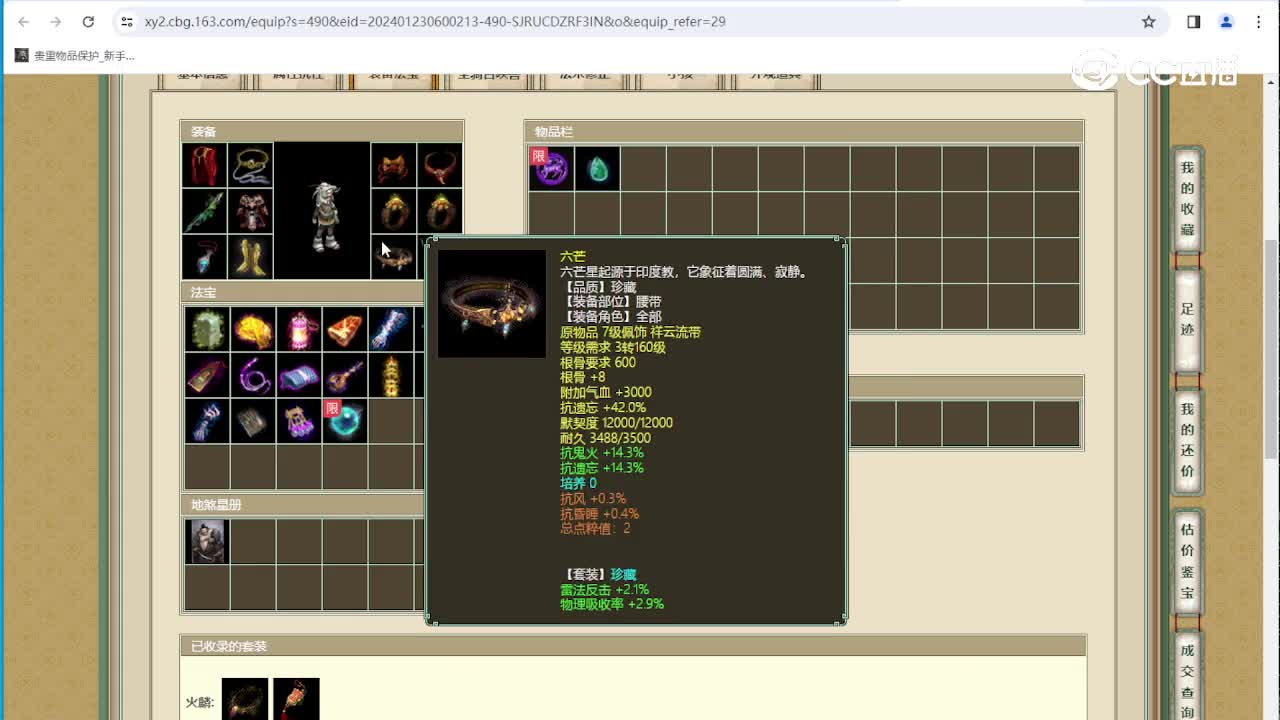The height and width of the screenshot is (720, 1280).
Task: Reload the current page
Action: [x=88, y=21]
